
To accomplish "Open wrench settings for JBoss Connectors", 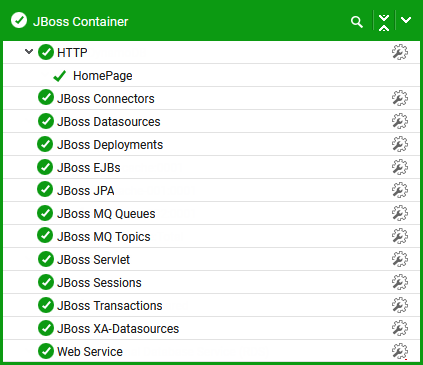I will tap(400, 98).
